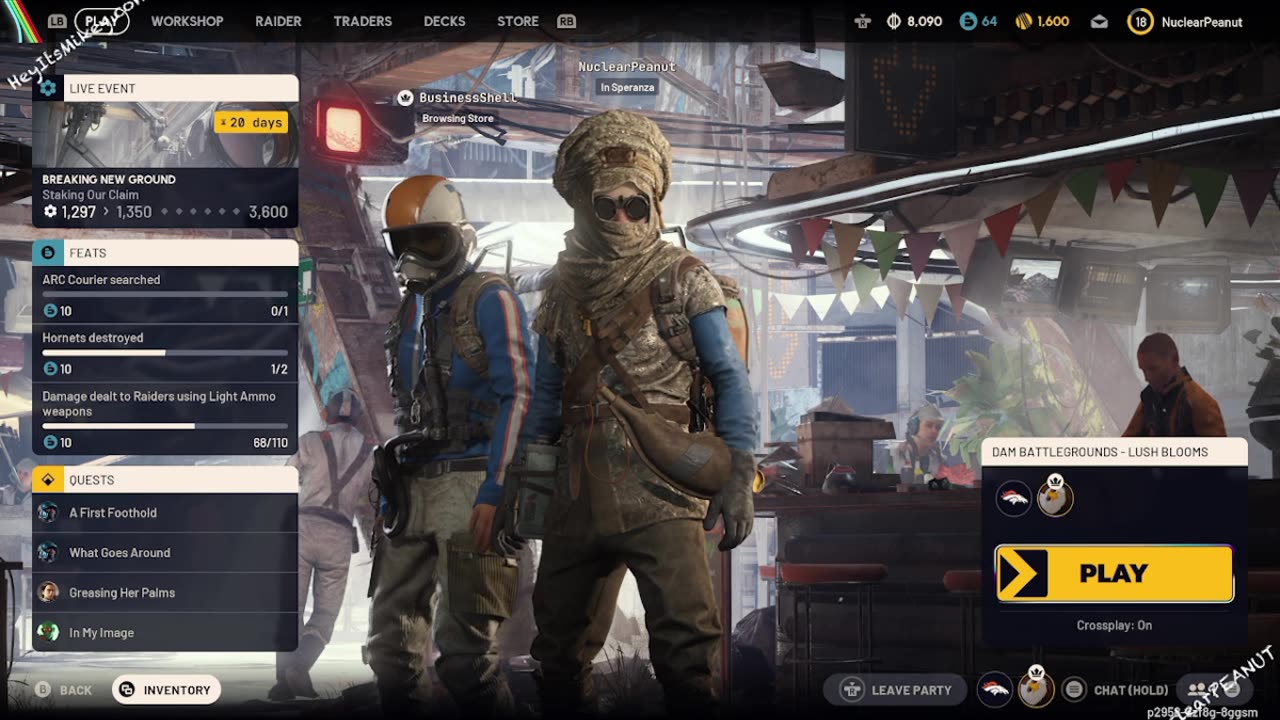1280x720 pixels.
Task: Click the 20 days event timer badge
Action: pyautogui.click(x=251, y=122)
